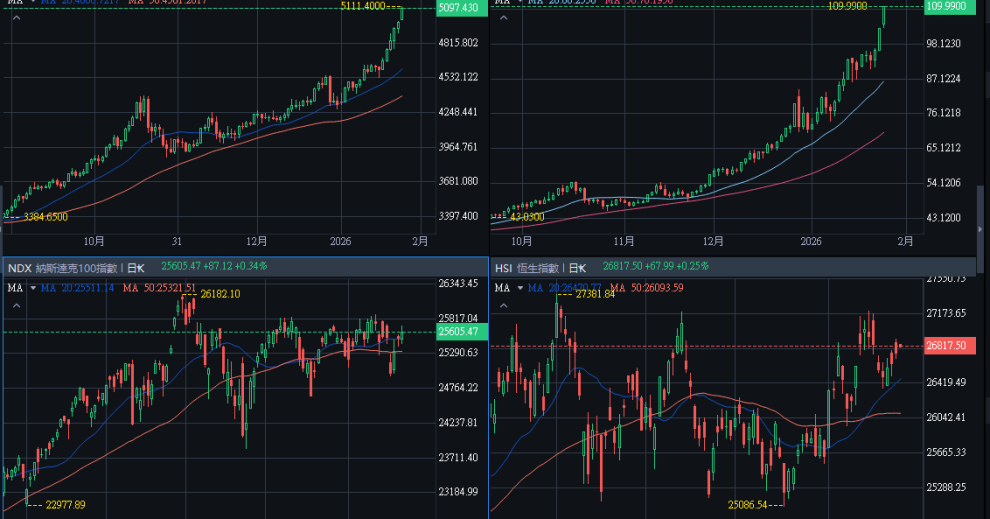Click the blue MA 20 label in NDX chart

(77, 288)
